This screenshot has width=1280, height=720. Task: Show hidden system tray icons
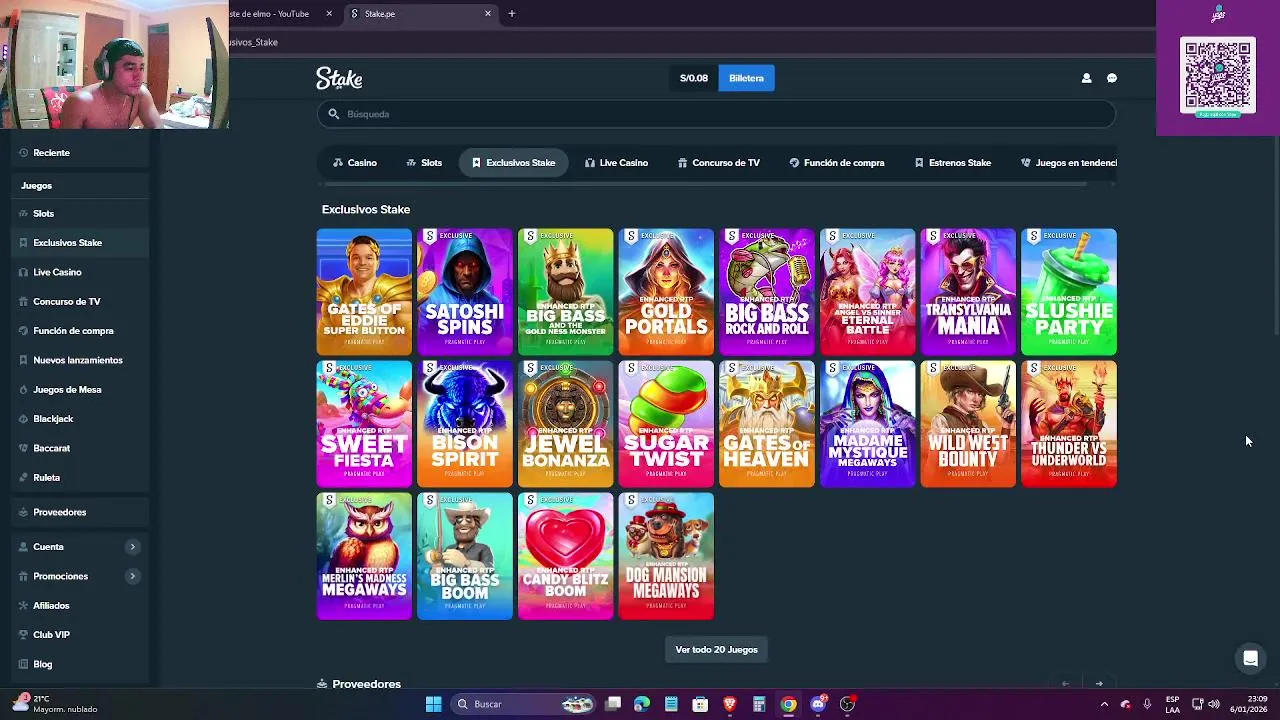(x=1104, y=704)
